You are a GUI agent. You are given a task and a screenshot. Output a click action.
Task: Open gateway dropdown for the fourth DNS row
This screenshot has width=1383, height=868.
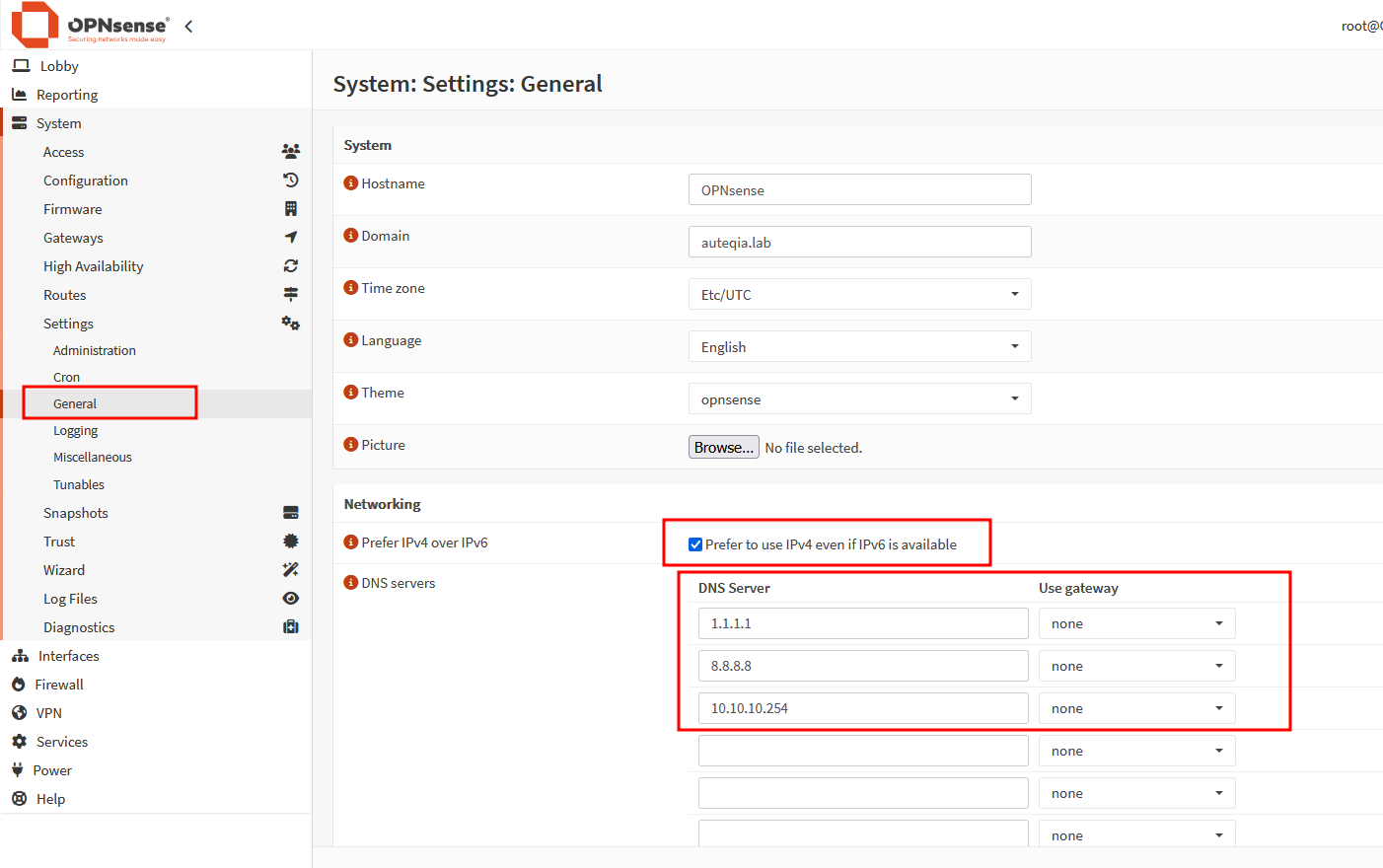(x=1136, y=751)
